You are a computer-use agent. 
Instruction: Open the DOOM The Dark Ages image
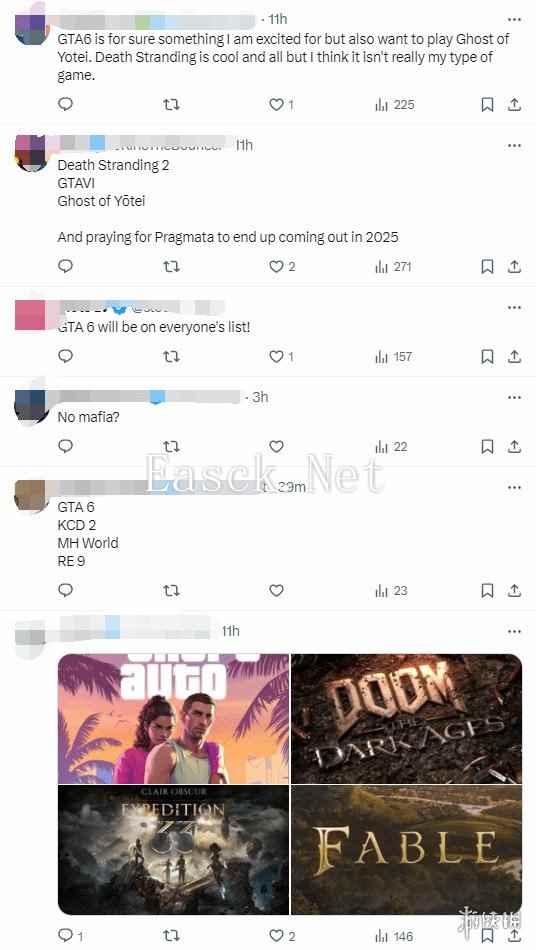pyautogui.click(x=406, y=719)
